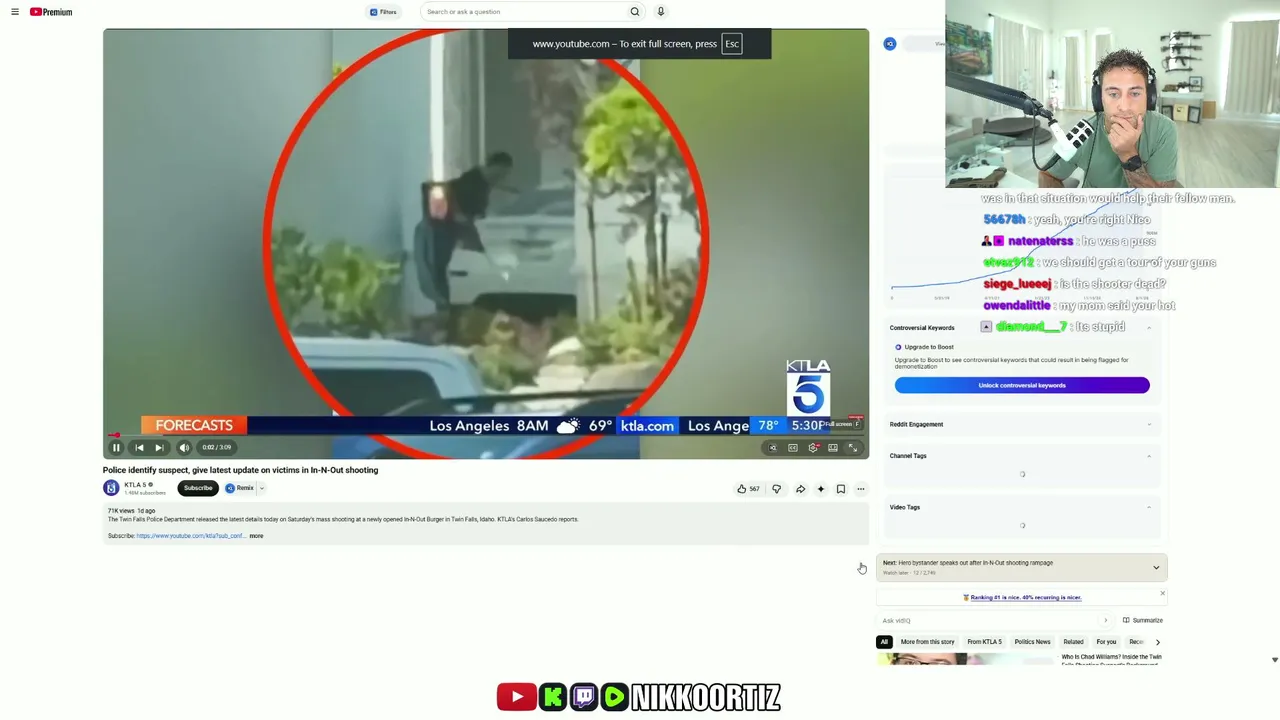Submit the Ask vidIQ arrow button

coord(1105,621)
